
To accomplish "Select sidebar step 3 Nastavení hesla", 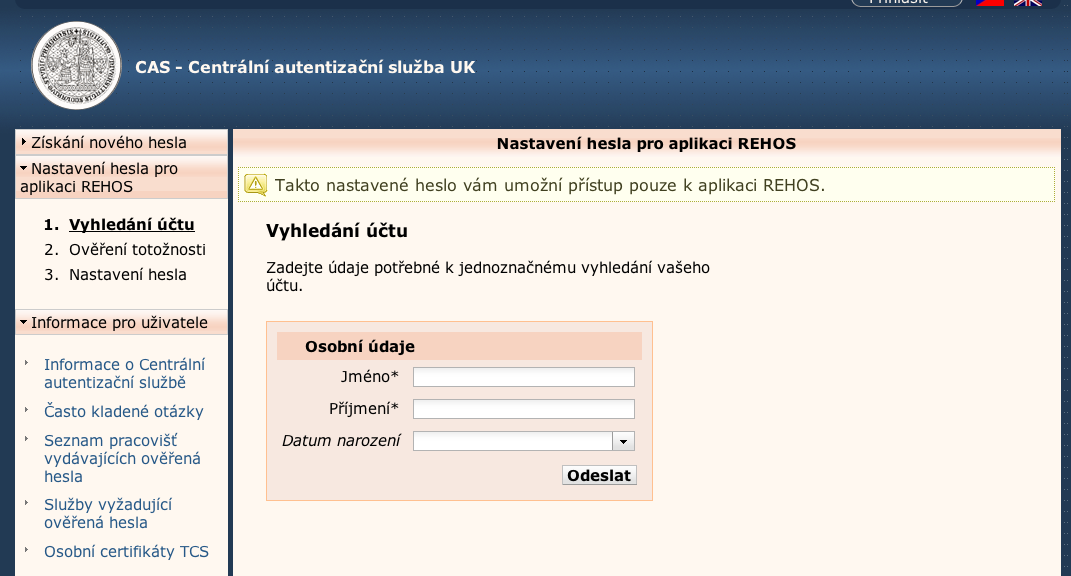I will point(128,275).
